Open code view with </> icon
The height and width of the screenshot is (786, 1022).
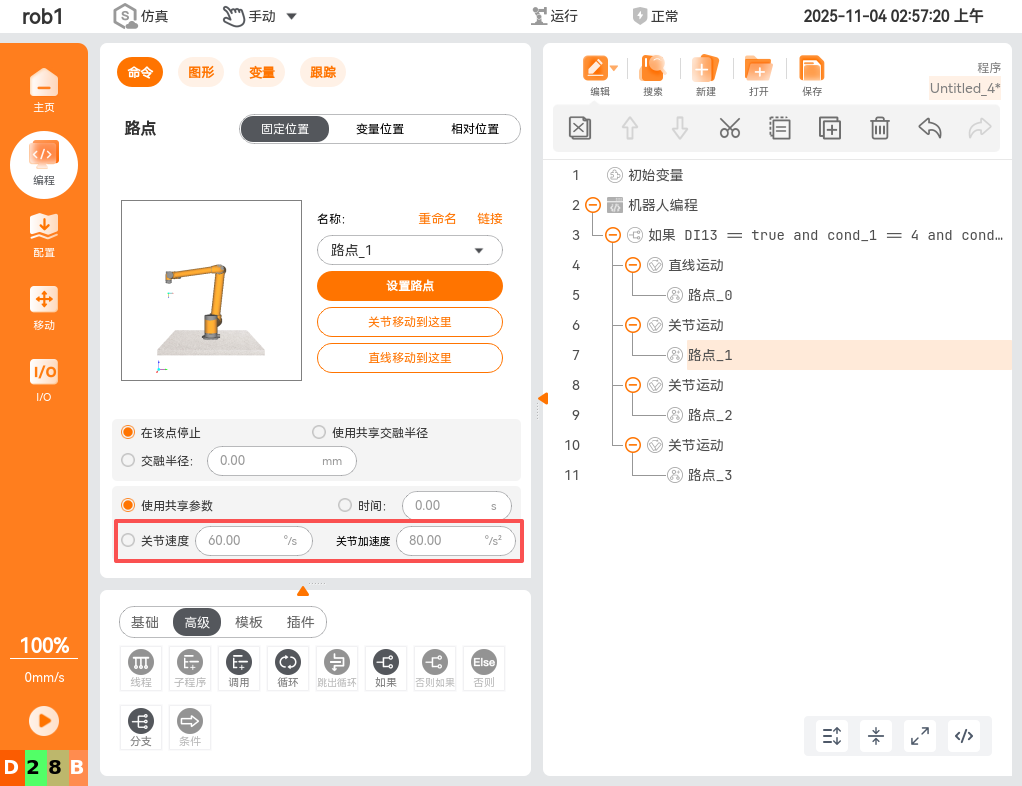[964, 735]
